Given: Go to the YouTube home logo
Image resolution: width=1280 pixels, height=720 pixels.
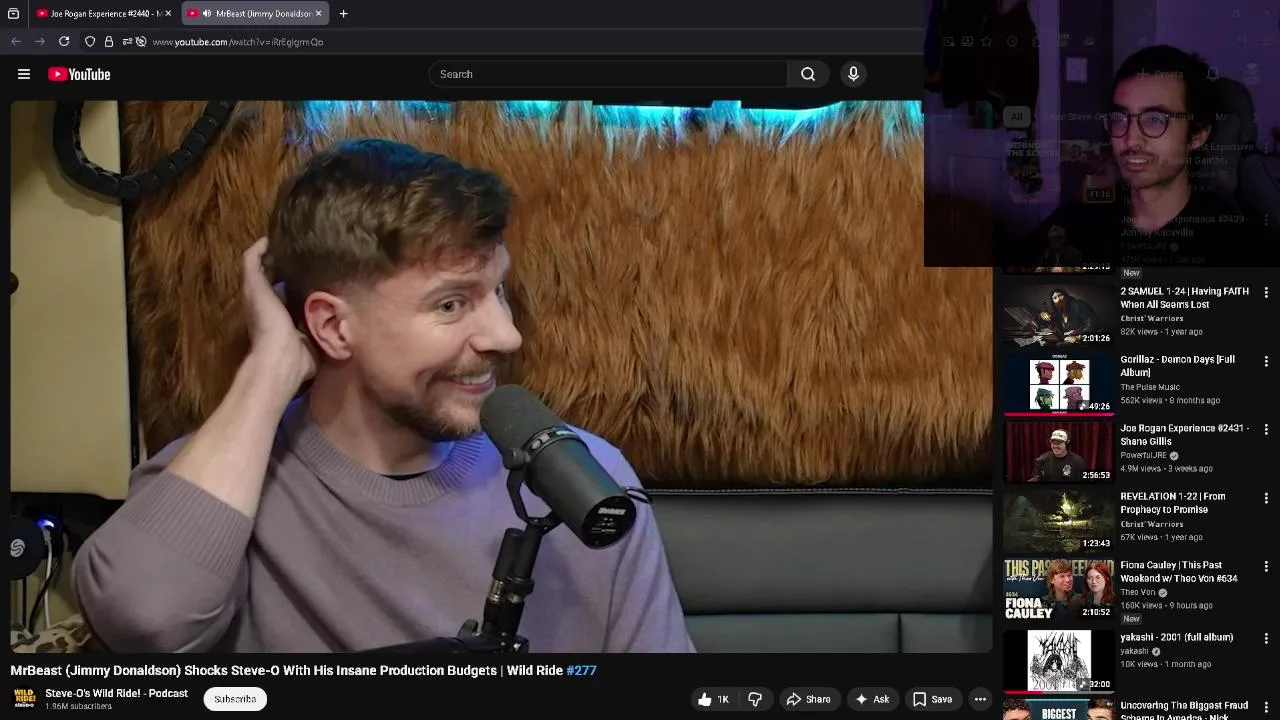Looking at the screenshot, I should pos(79,74).
